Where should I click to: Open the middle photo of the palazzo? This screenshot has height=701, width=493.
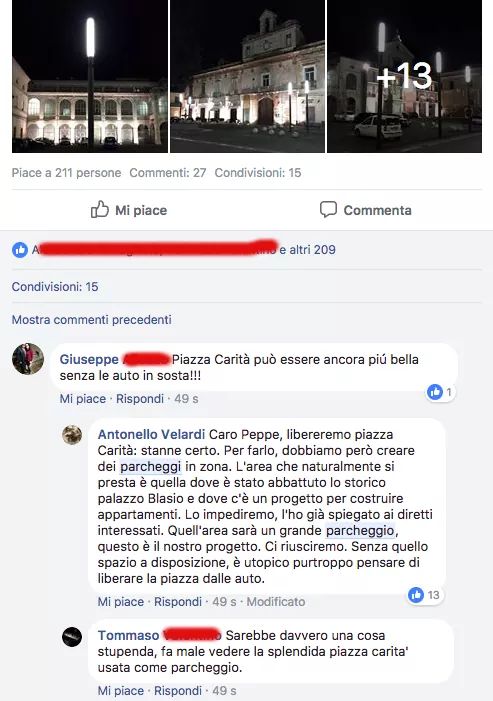click(x=248, y=76)
